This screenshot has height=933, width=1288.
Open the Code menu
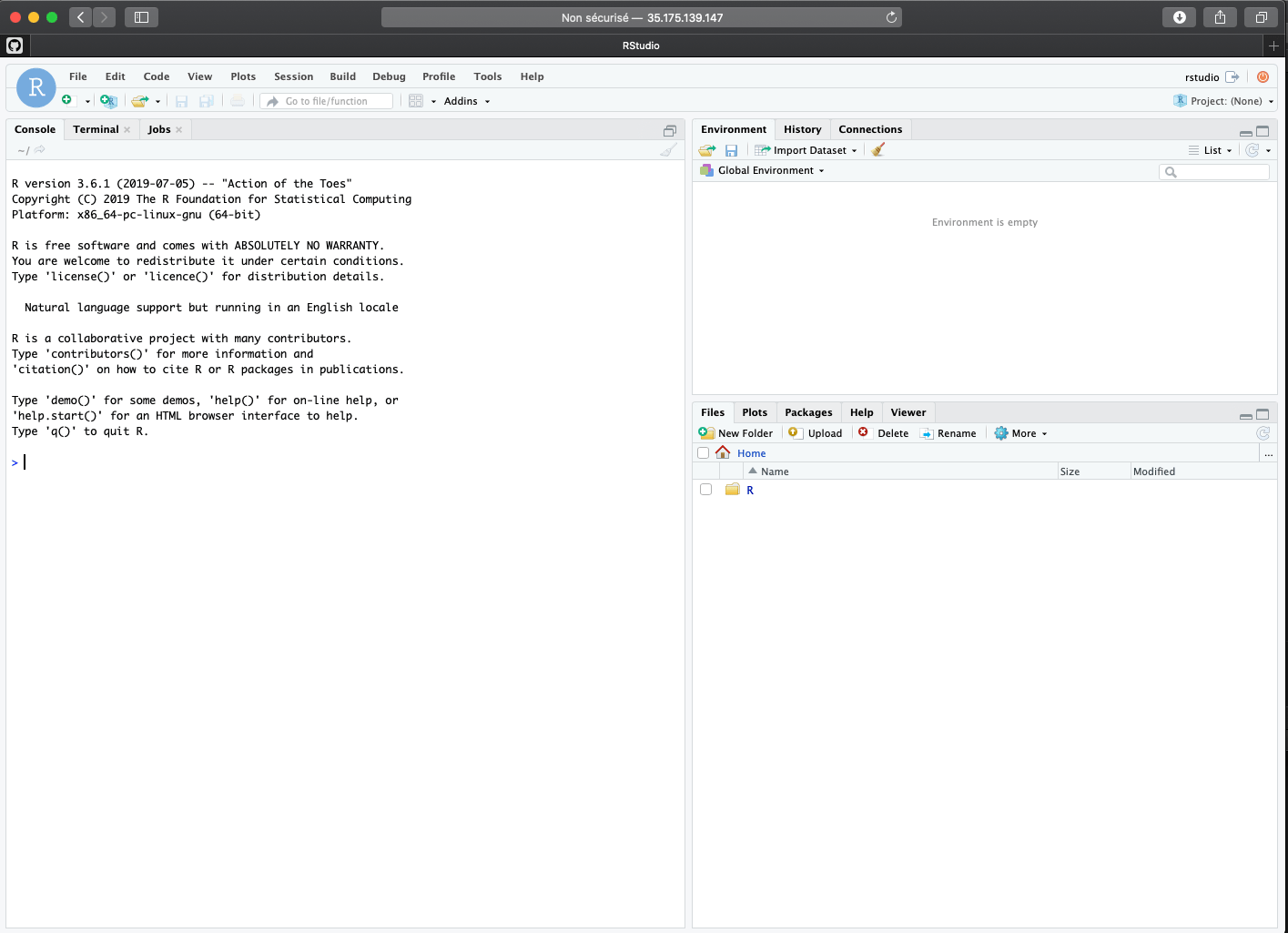(157, 76)
